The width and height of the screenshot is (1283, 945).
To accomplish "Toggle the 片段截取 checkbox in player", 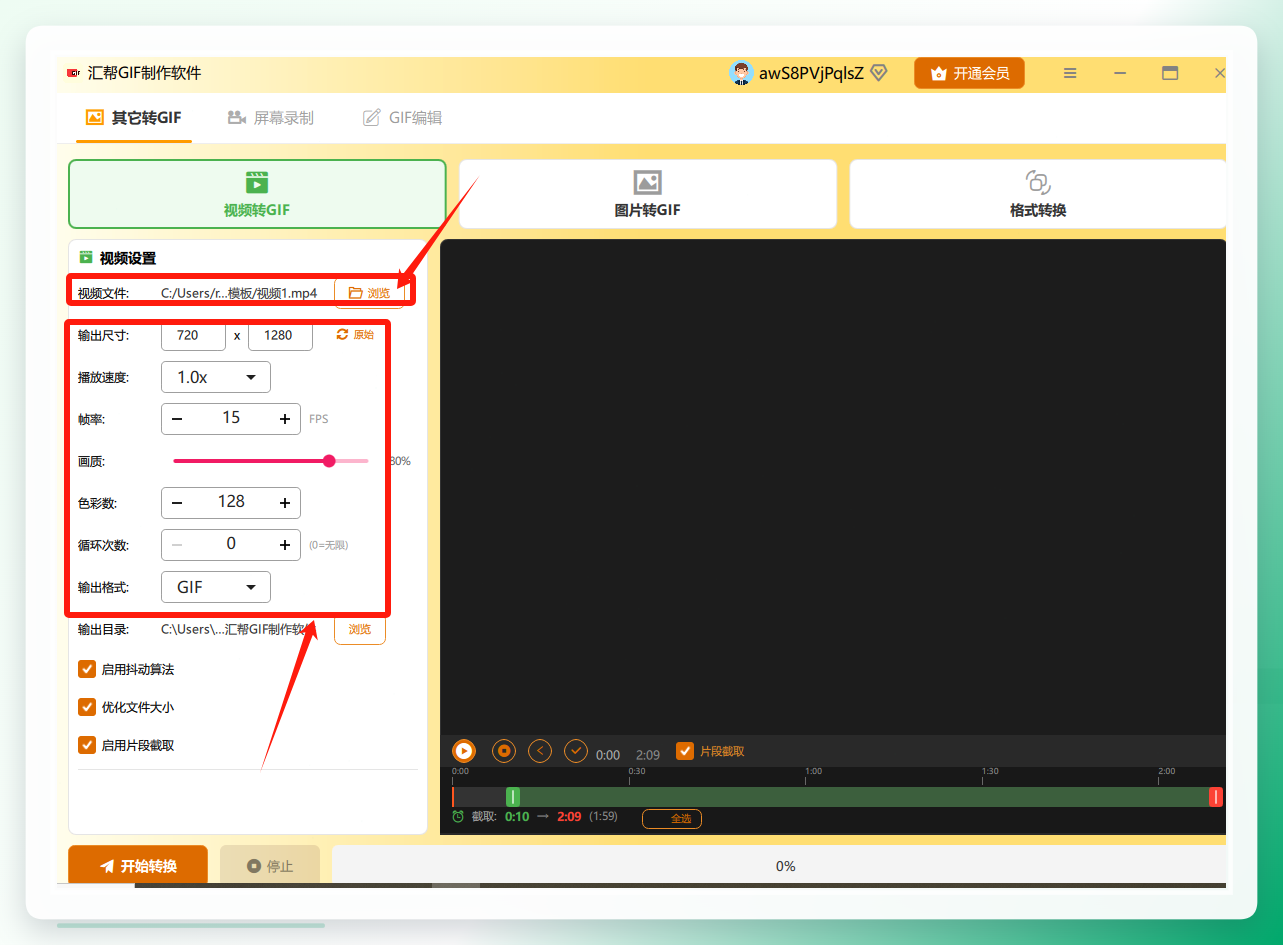I will click(685, 751).
